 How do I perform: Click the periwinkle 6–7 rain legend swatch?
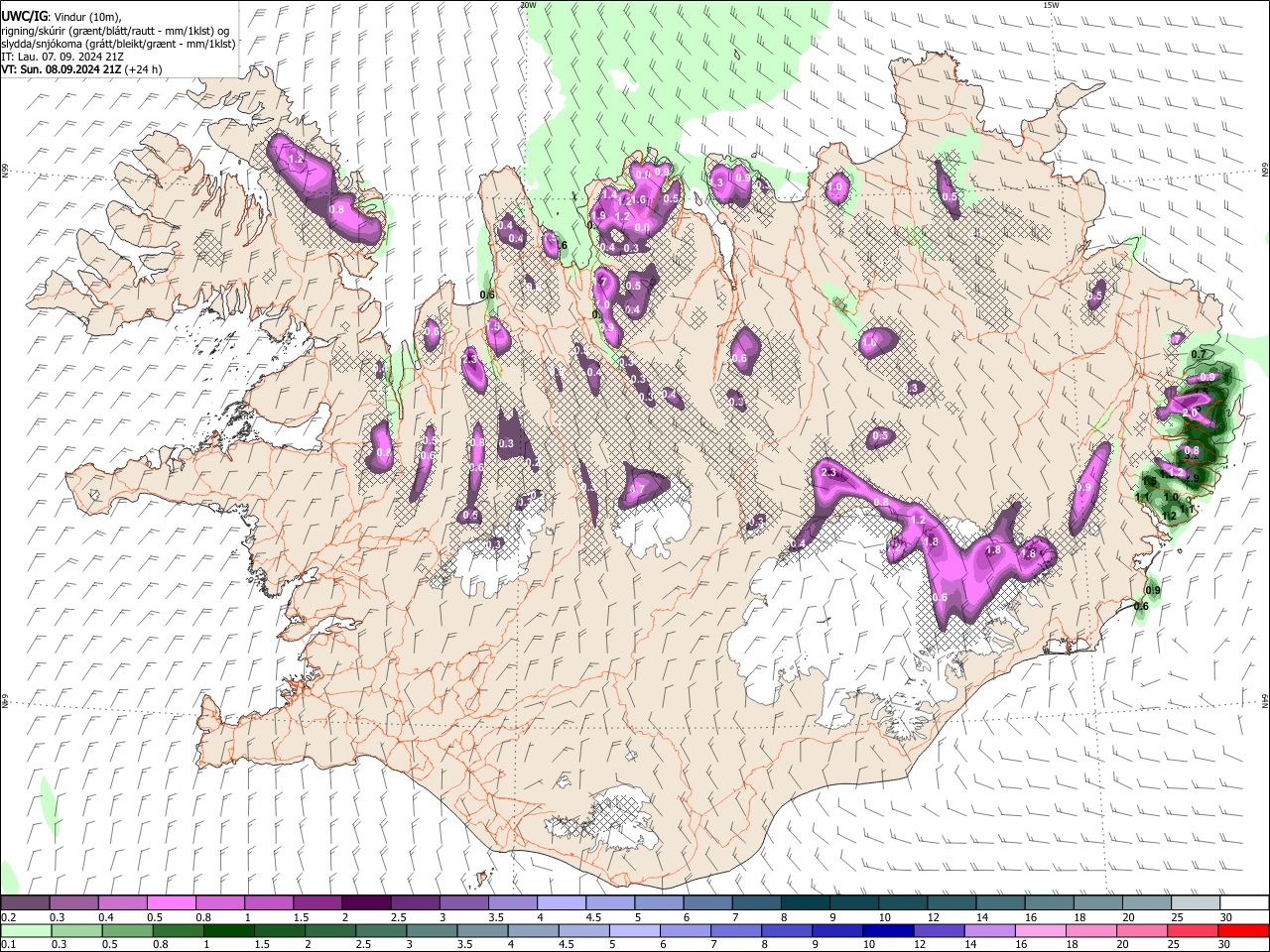(x=685, y=930)
